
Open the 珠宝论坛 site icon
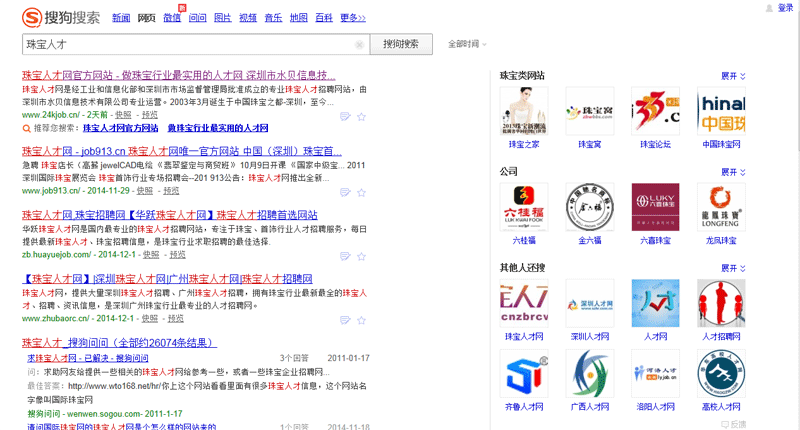coord(656,111)
